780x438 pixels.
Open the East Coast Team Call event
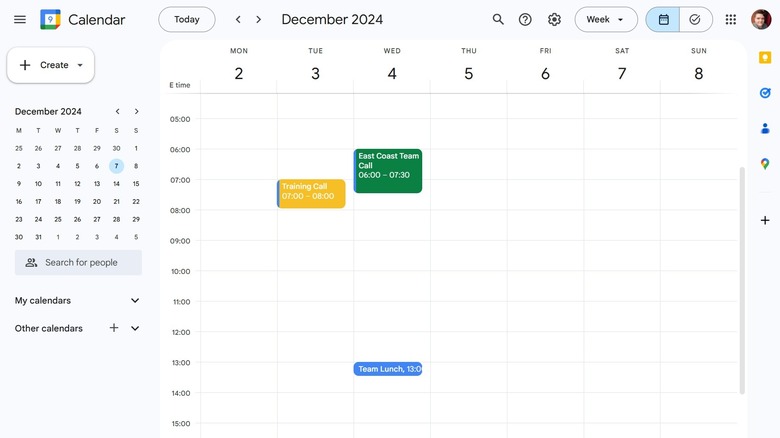click(388, 171)
